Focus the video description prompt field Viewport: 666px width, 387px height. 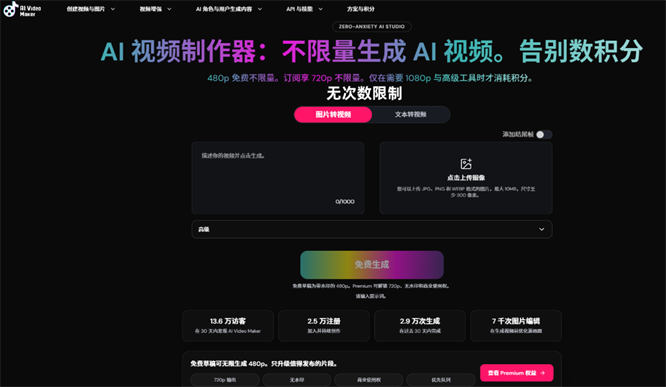pyautogui.click(x=278, y=178)
